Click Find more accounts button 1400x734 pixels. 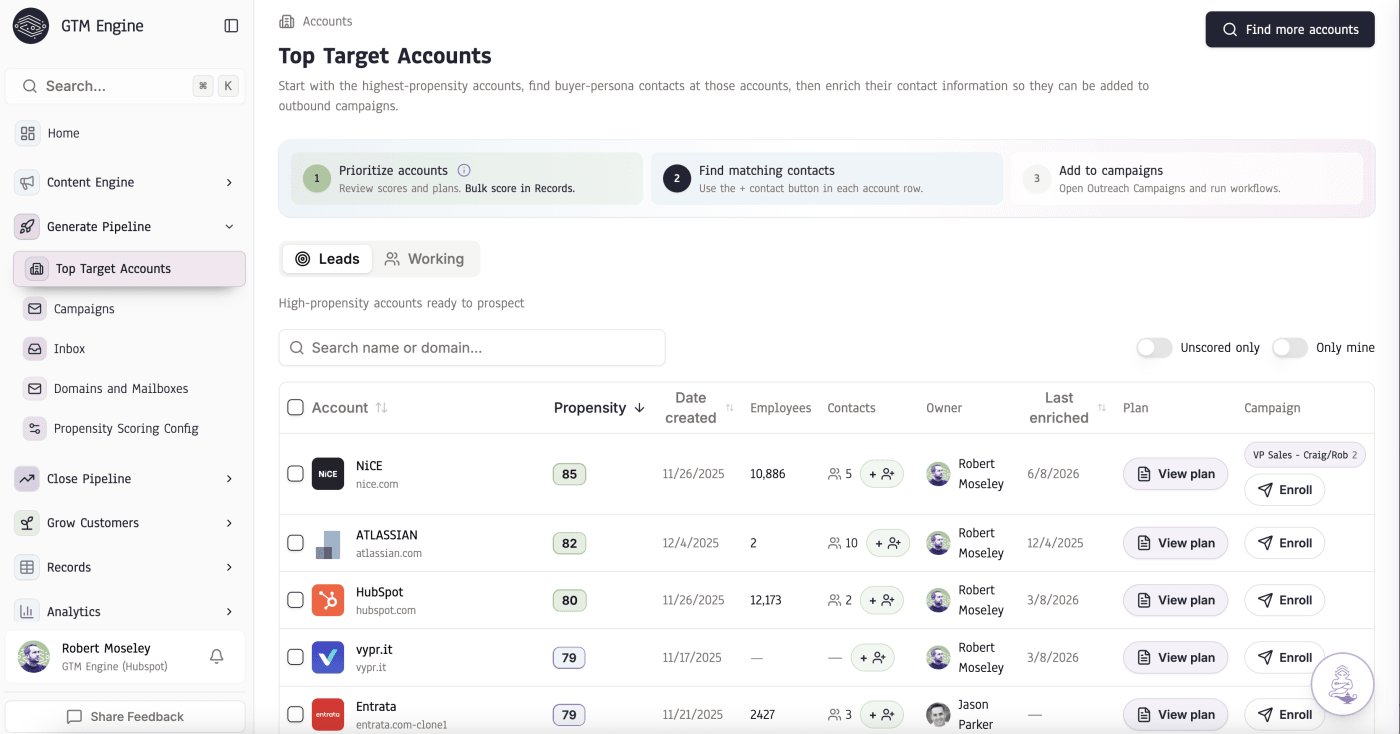point(1290,30)
